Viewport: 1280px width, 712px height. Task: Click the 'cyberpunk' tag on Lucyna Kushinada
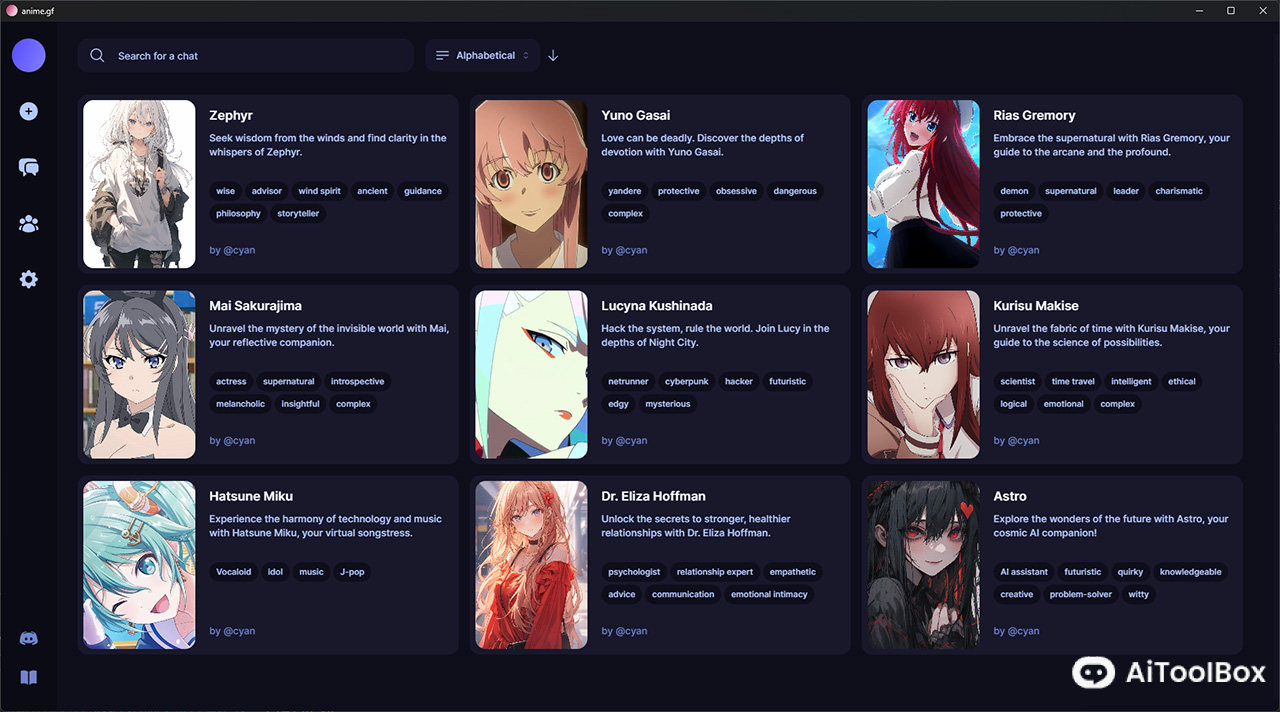click(687, 381)
